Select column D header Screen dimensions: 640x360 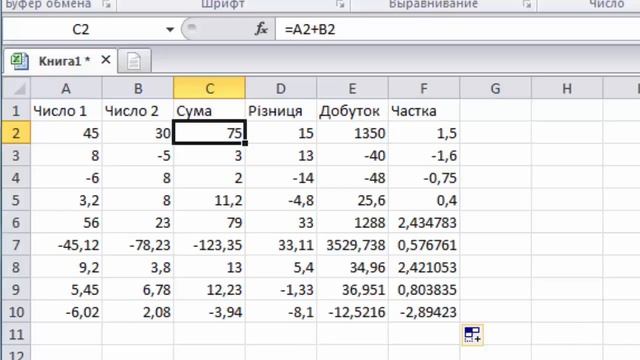281,88
